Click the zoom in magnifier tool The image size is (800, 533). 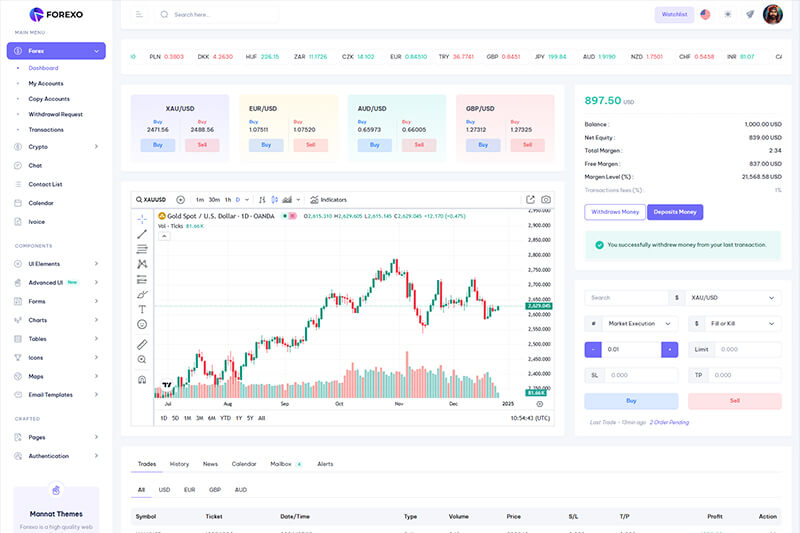coord(142,360)
